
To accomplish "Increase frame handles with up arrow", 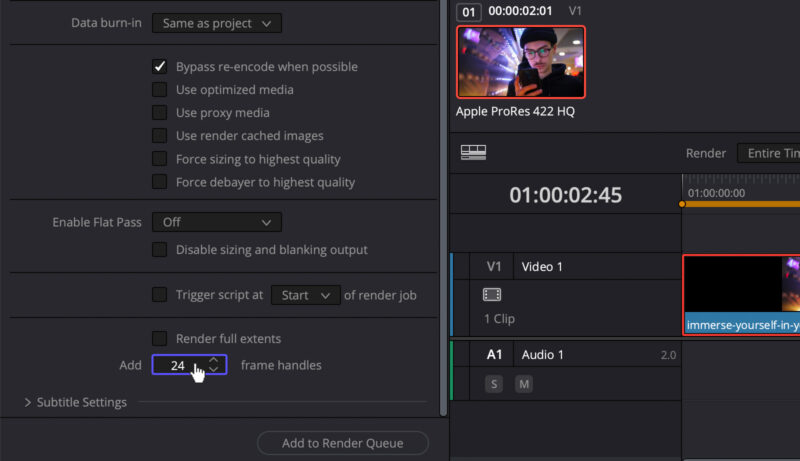I will pos(214,361).
